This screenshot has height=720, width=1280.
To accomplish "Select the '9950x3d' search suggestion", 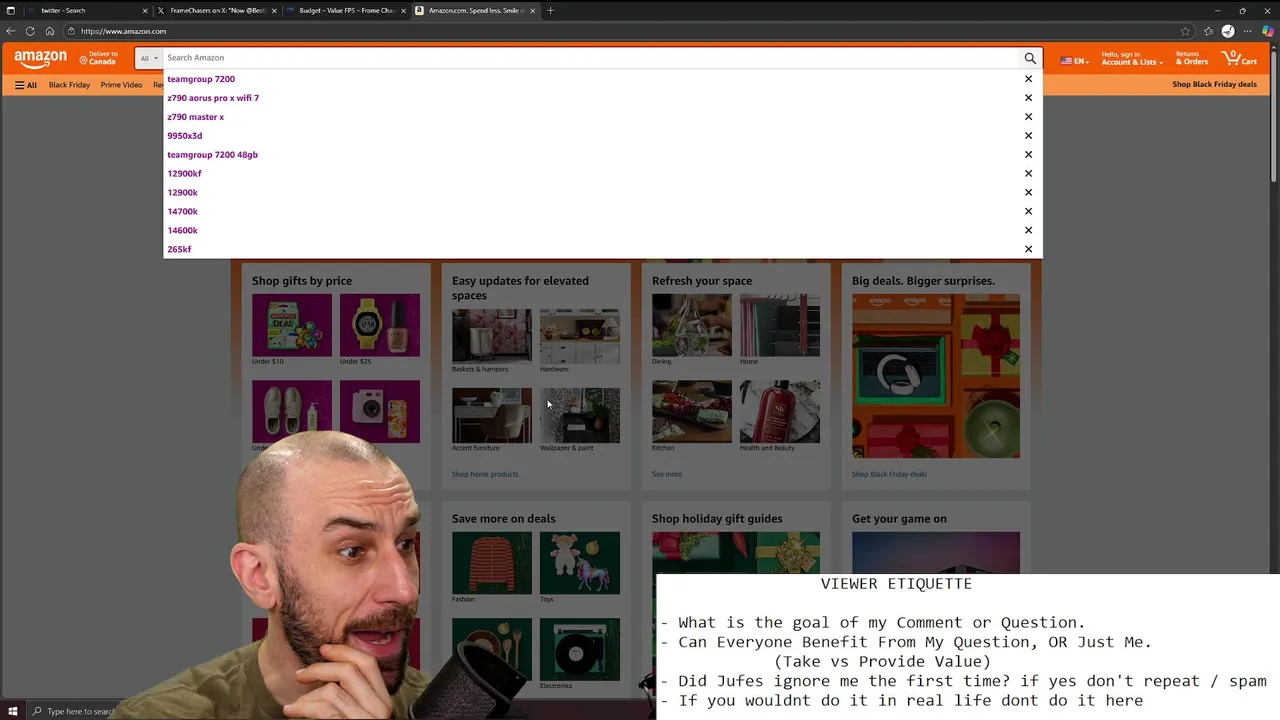I will (184, 136).
